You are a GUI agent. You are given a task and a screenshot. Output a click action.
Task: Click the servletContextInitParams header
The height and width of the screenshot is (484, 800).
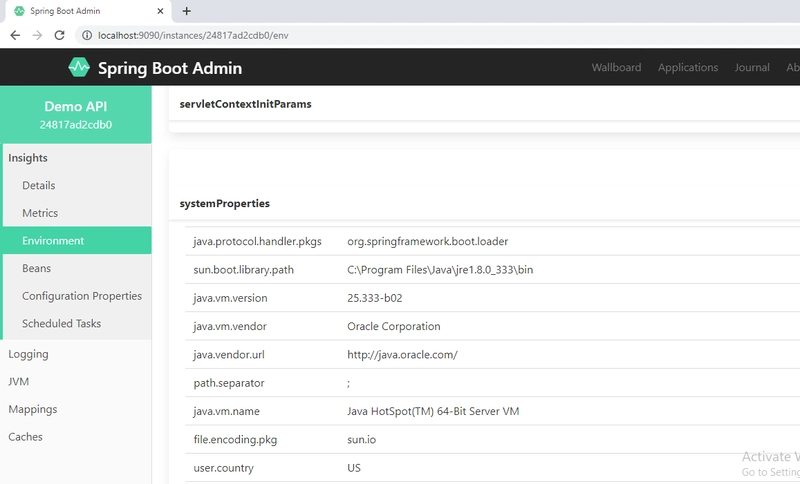245,104
